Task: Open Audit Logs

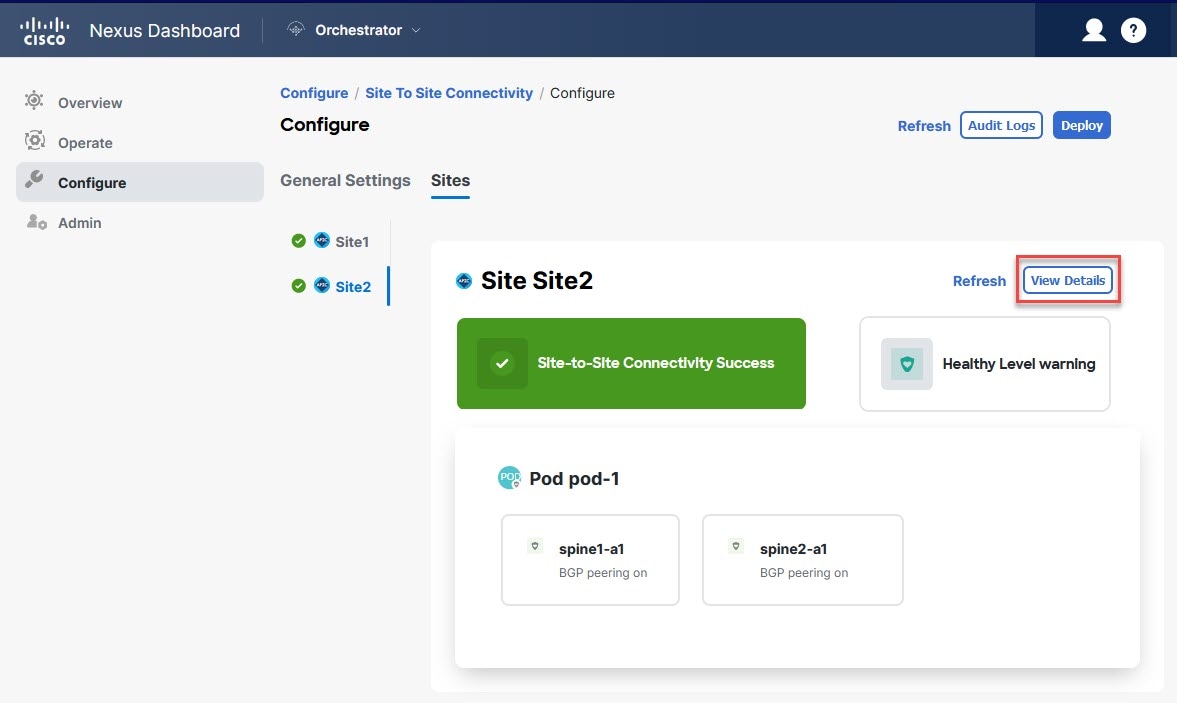Action: click(1001, 125)
